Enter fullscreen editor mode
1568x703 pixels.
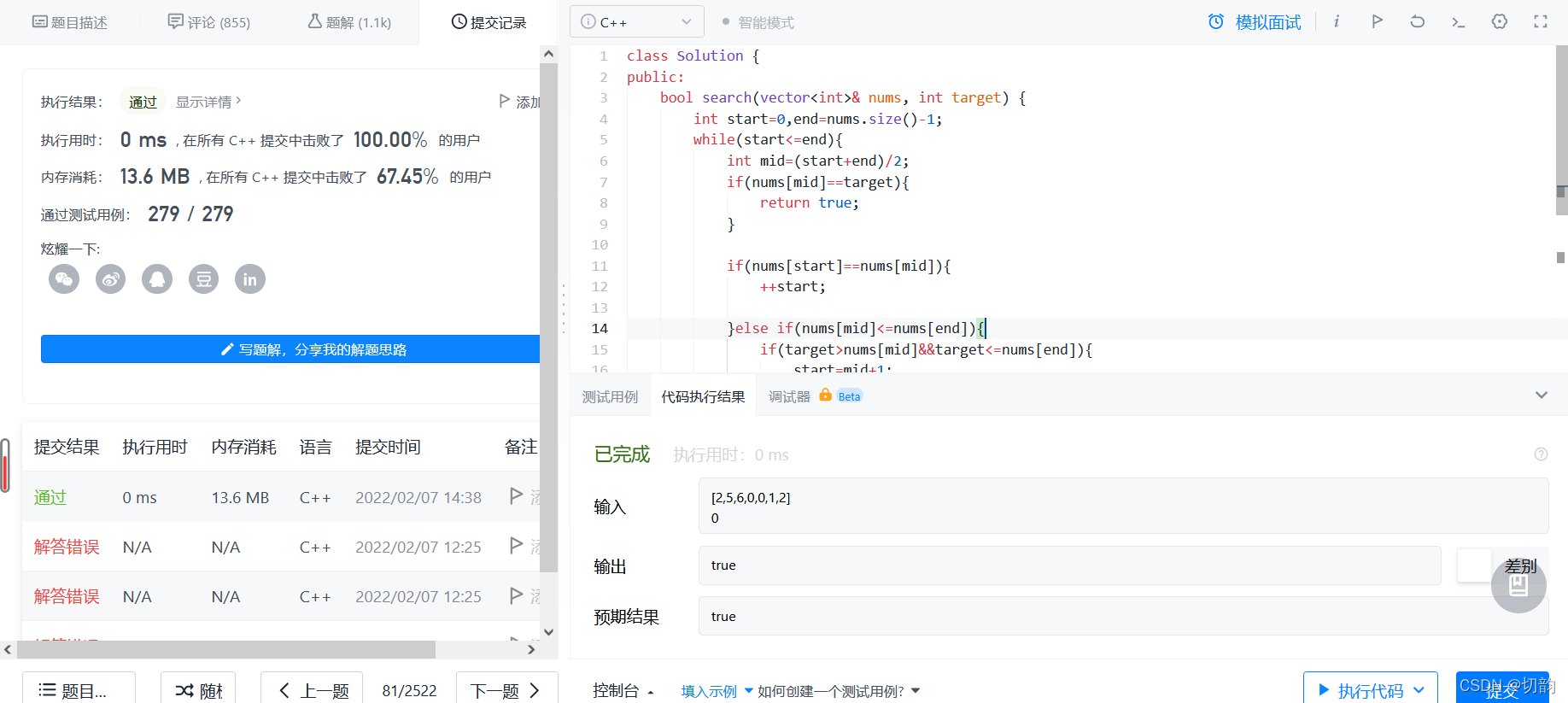point(1541,21)
